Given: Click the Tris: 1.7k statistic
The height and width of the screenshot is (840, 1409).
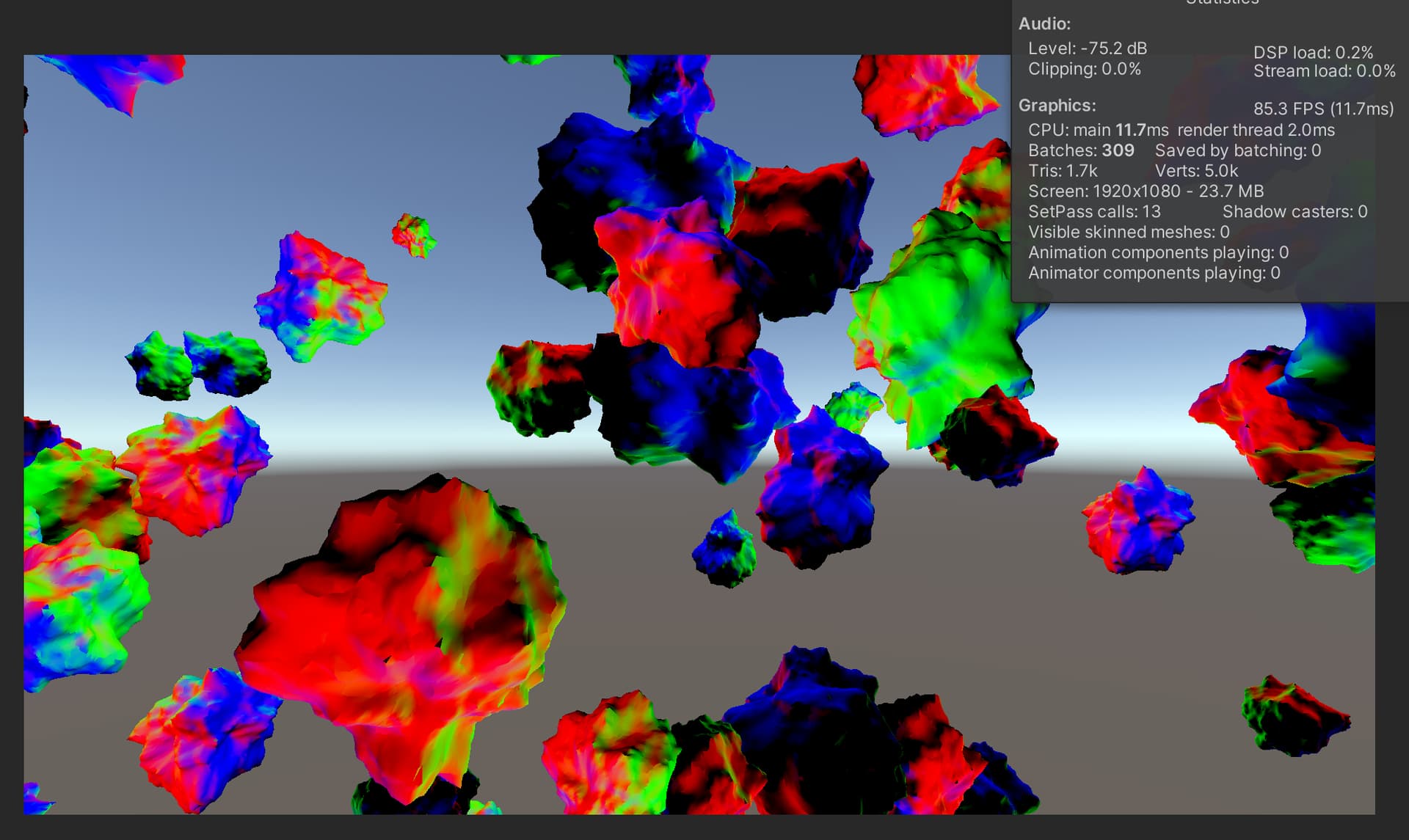Looking at the screenshot, I should coord(1062,171).
